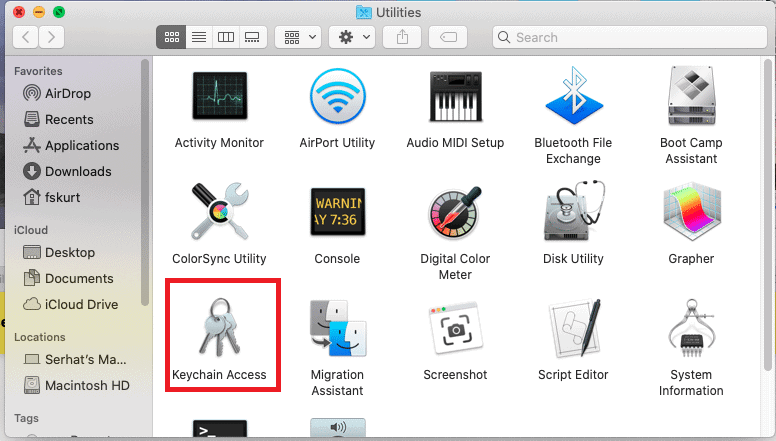This screenshot has width=776, height=441.
Task: Select the Grapher app
Action: (691, 212)
